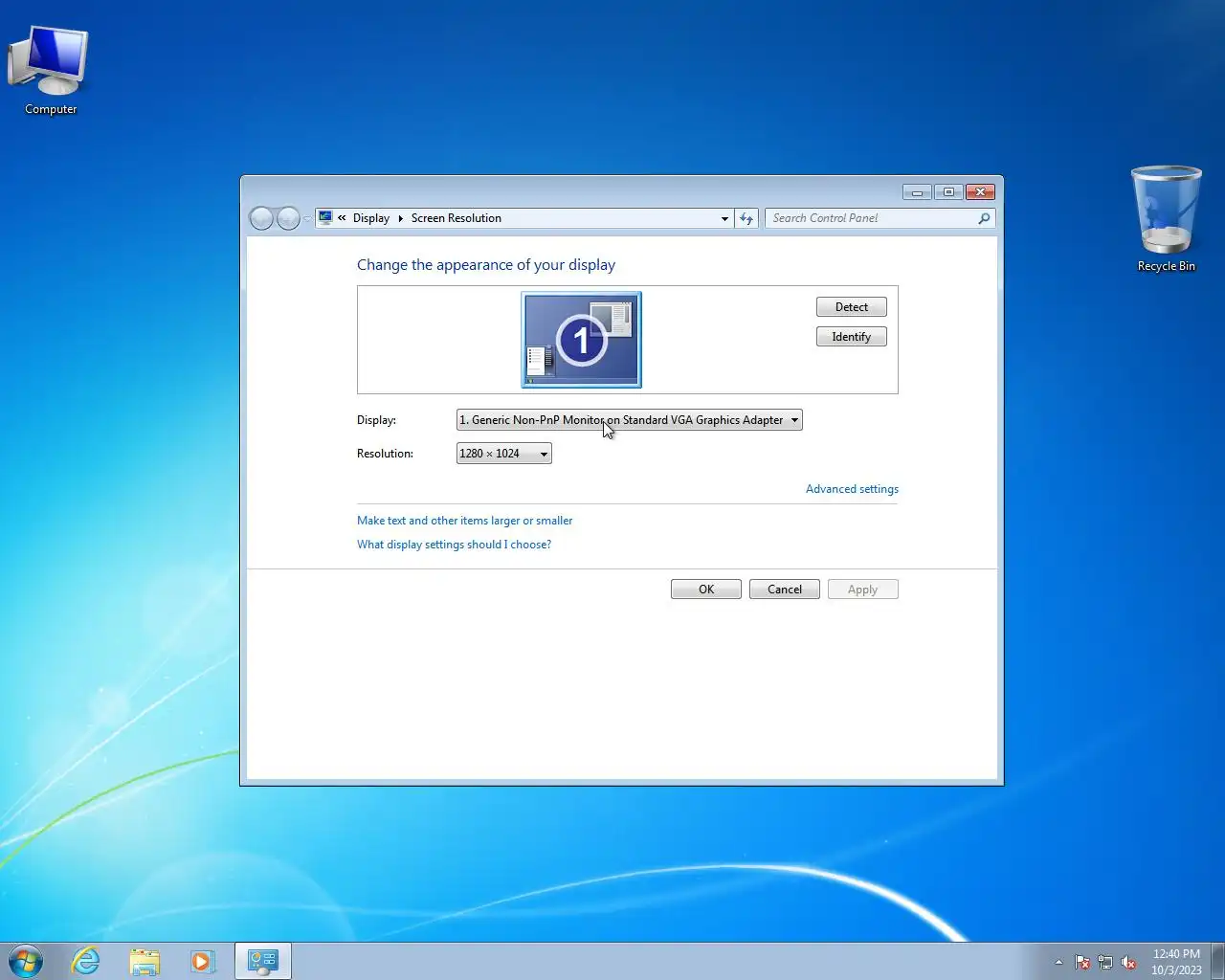Click the search magnifier icon
This screenshot has width=1225, height=980.
coord(984,218)
